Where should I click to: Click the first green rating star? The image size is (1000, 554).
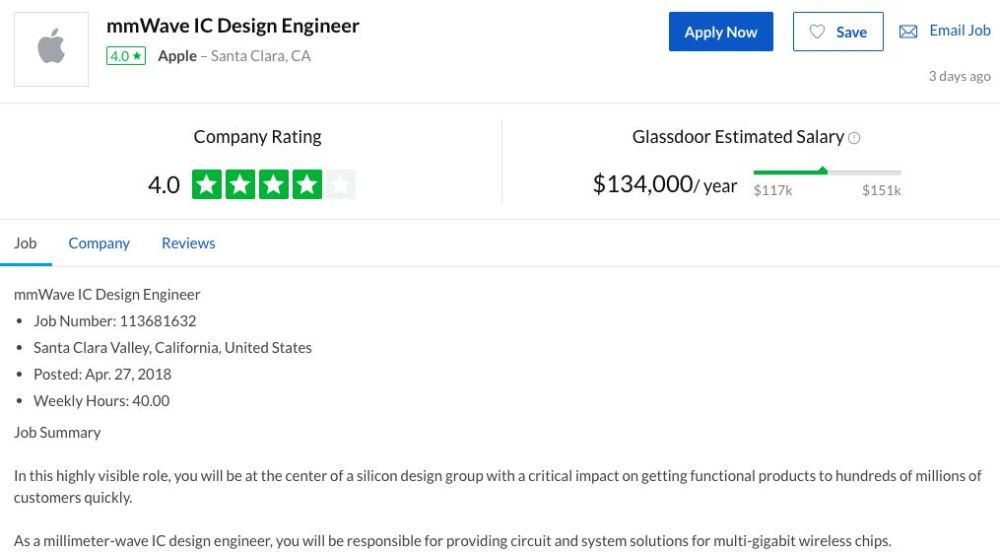[x=207, y=184]
